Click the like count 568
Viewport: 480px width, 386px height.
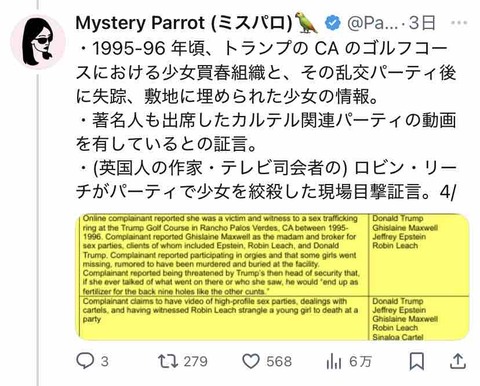pos(279,361)
